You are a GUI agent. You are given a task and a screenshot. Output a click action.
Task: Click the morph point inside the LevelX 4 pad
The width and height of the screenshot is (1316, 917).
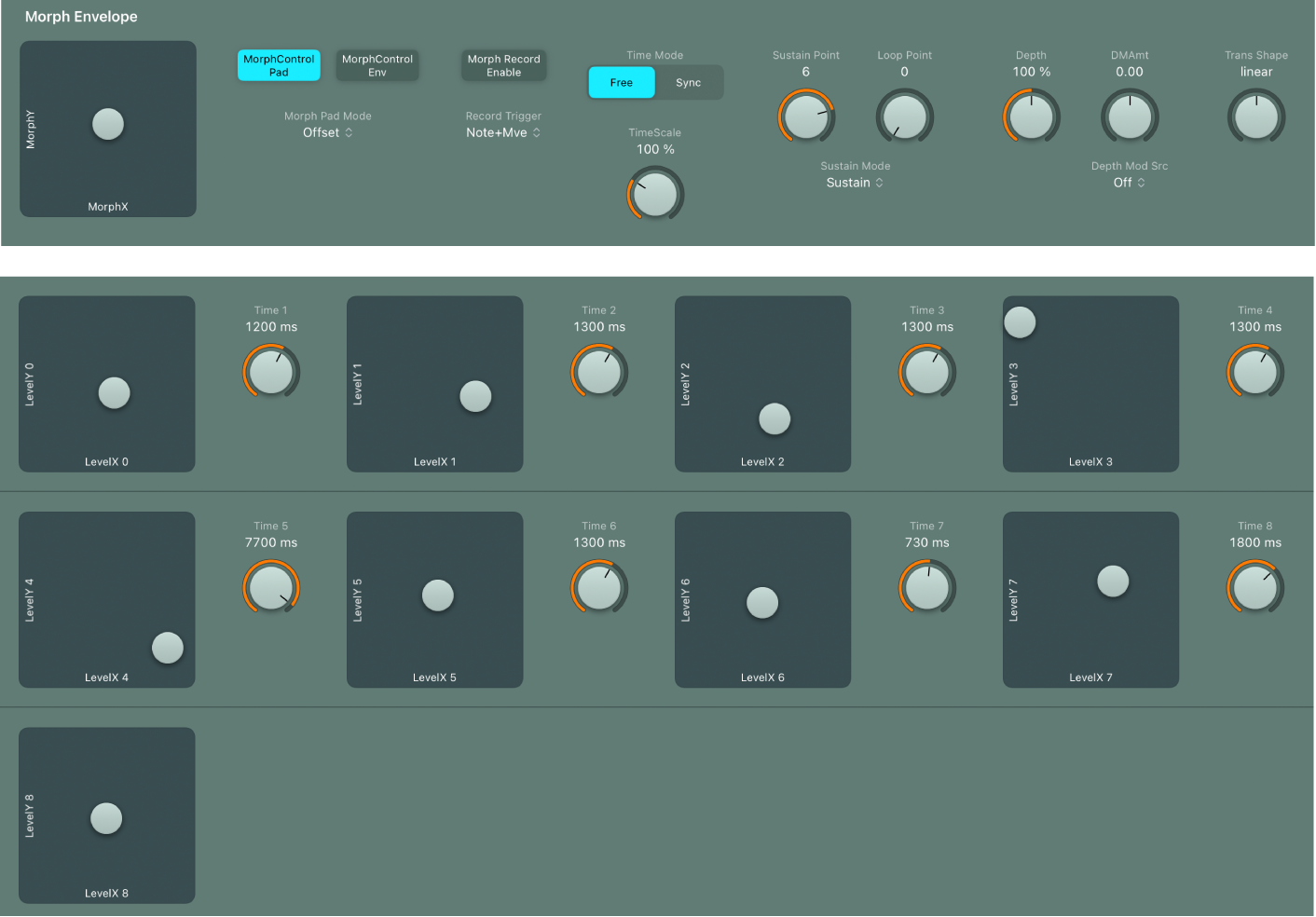tap(168, 648)
